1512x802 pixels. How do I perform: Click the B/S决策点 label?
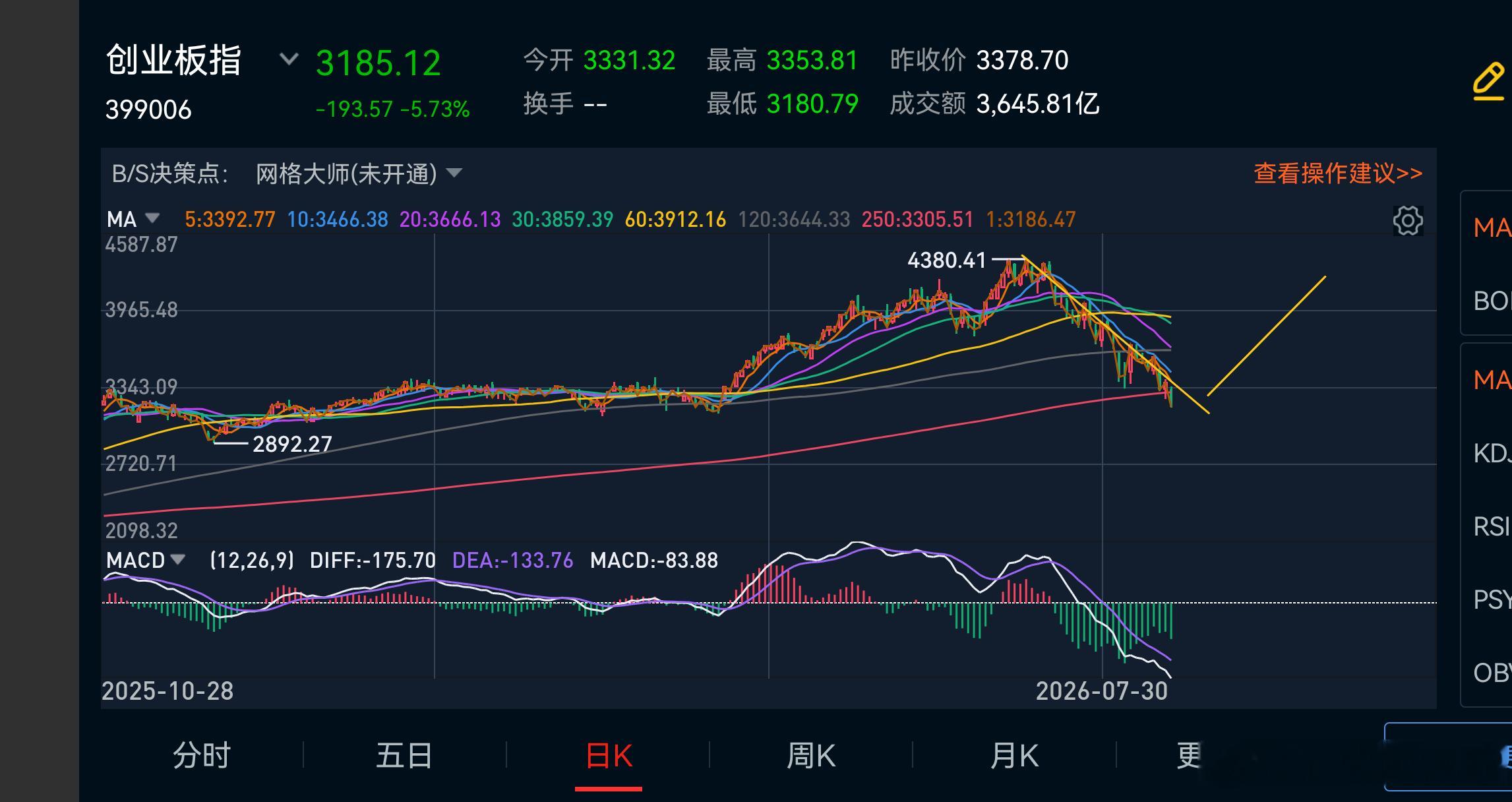[170, 173]
